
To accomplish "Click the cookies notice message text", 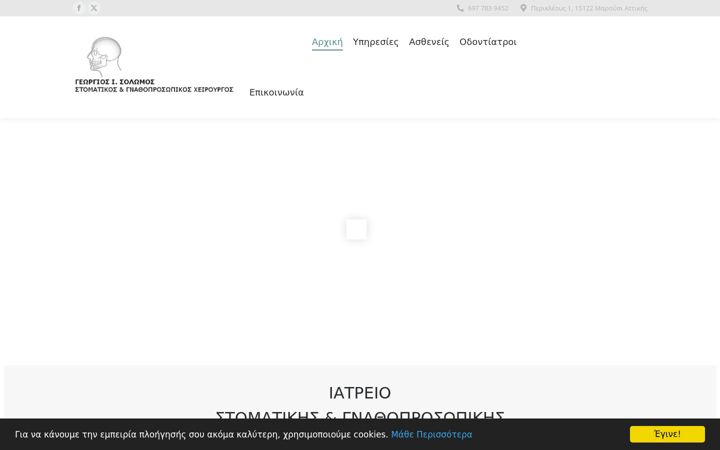I will pos(201,434).
